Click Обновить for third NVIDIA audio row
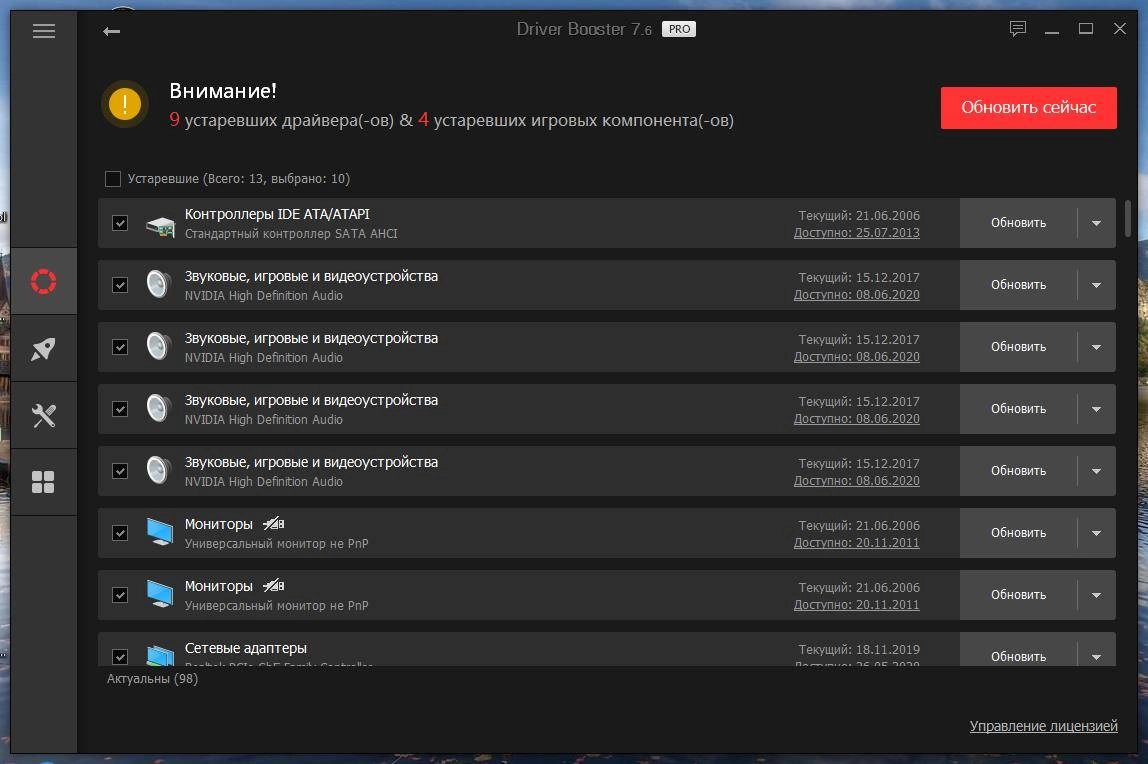1148x764 pixels. click(x=1018, y=409)
